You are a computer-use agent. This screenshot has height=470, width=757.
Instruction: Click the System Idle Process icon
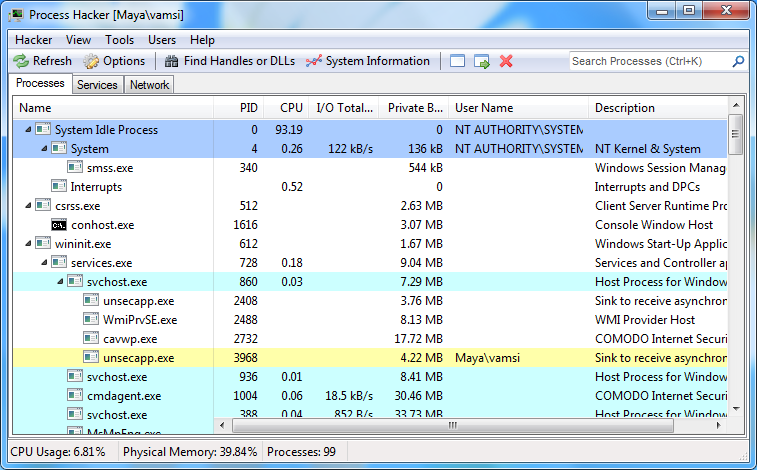click(x=43, y=129)
